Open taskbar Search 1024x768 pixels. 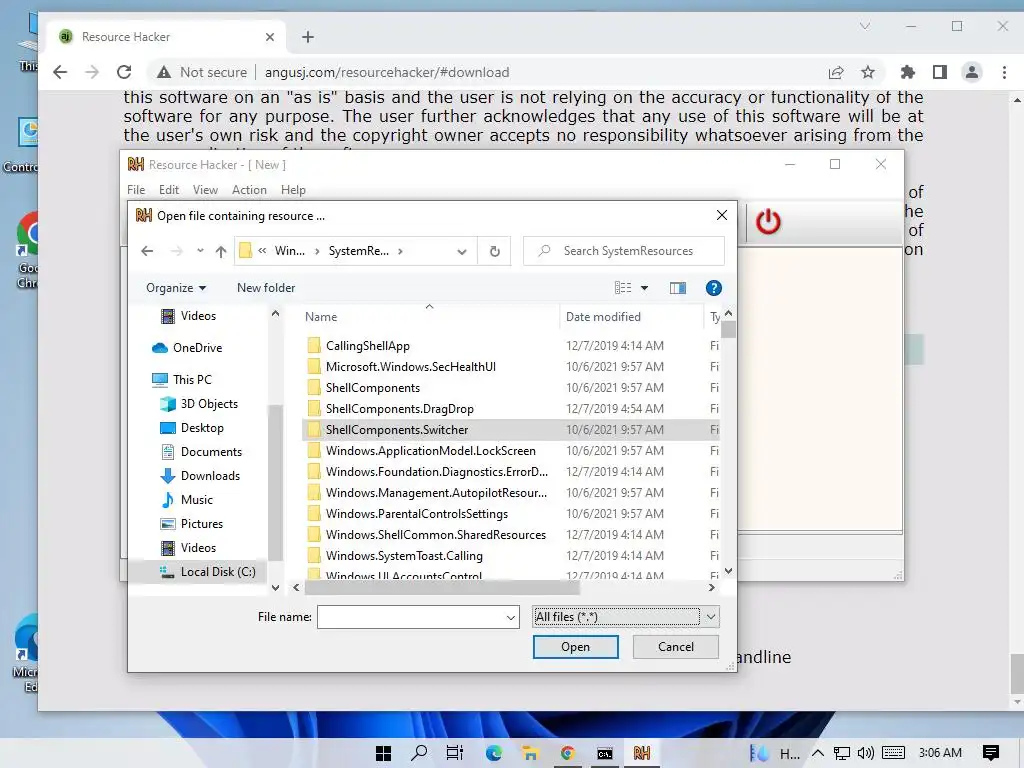(x=419, y=753)
